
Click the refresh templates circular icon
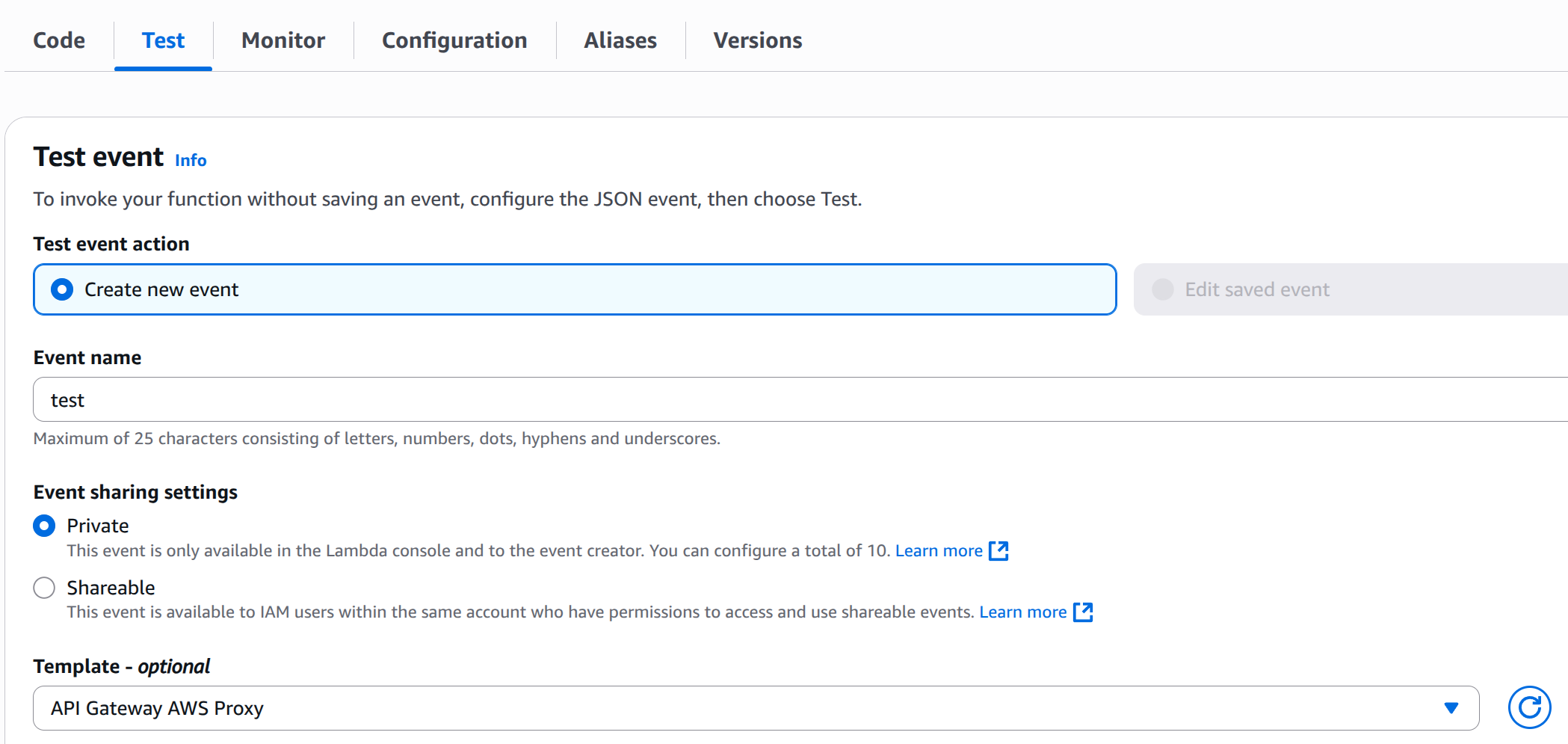1529,707
